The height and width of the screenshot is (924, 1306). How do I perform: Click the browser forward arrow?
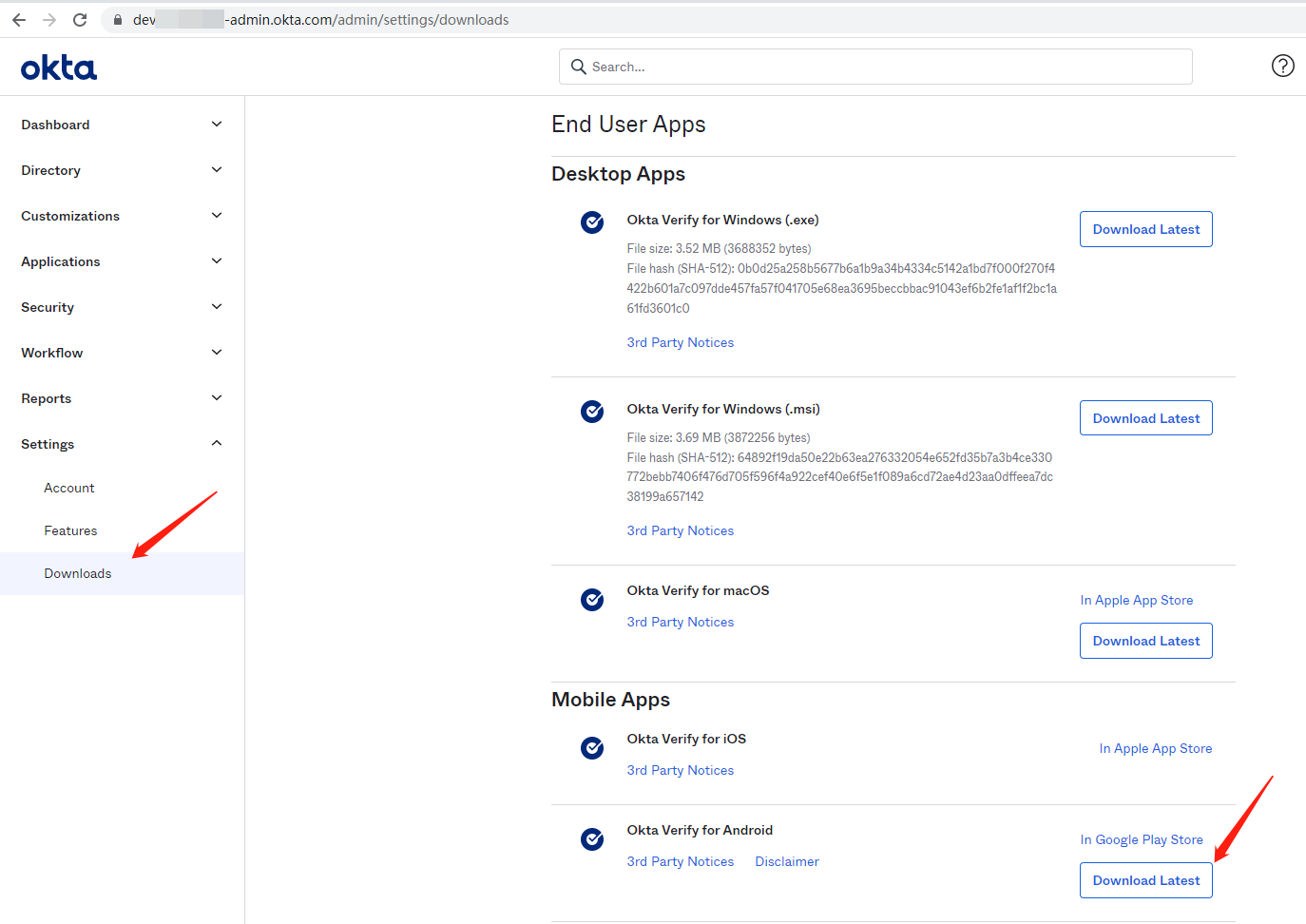click(49, 19)
